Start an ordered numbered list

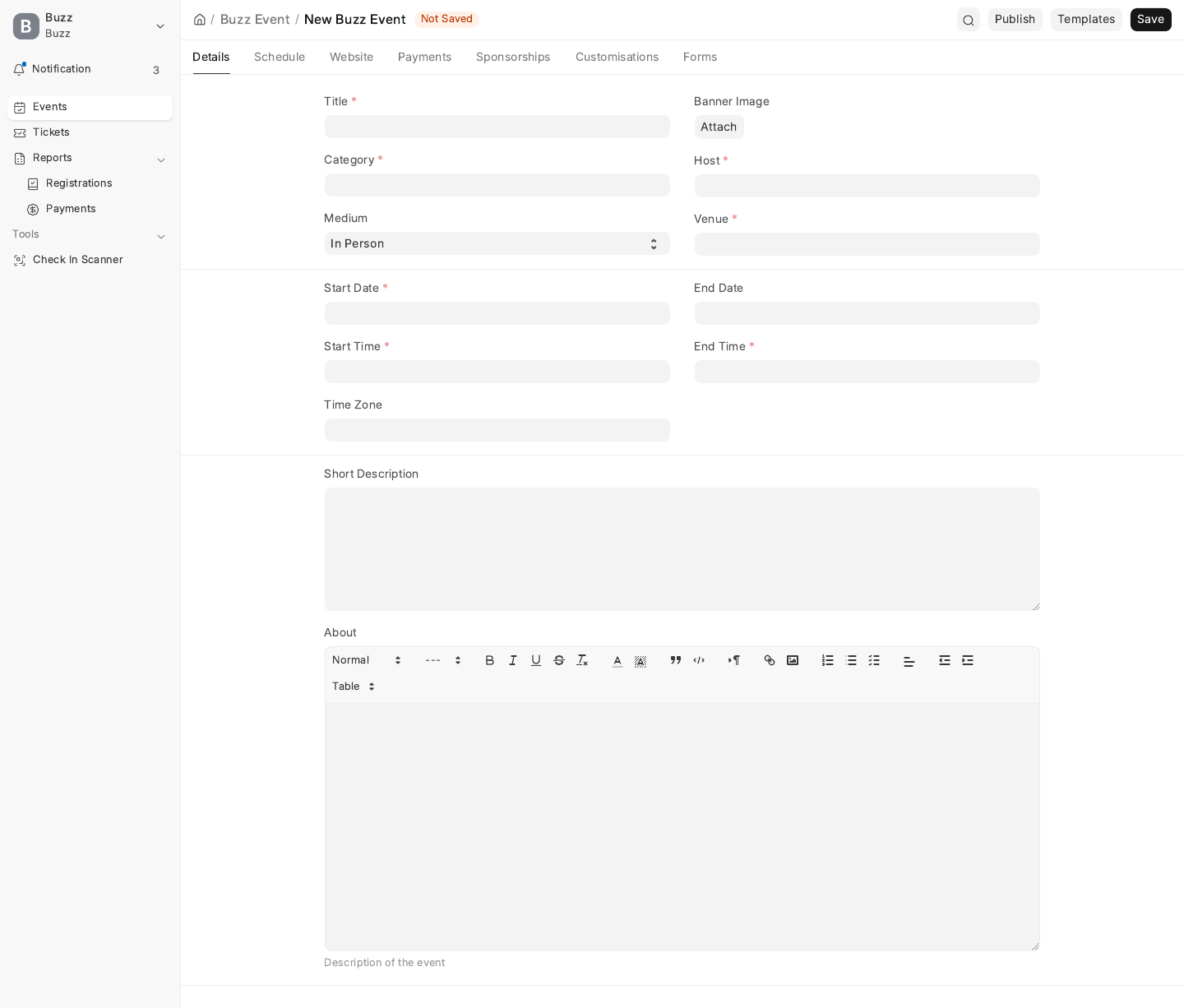point(828,660)
